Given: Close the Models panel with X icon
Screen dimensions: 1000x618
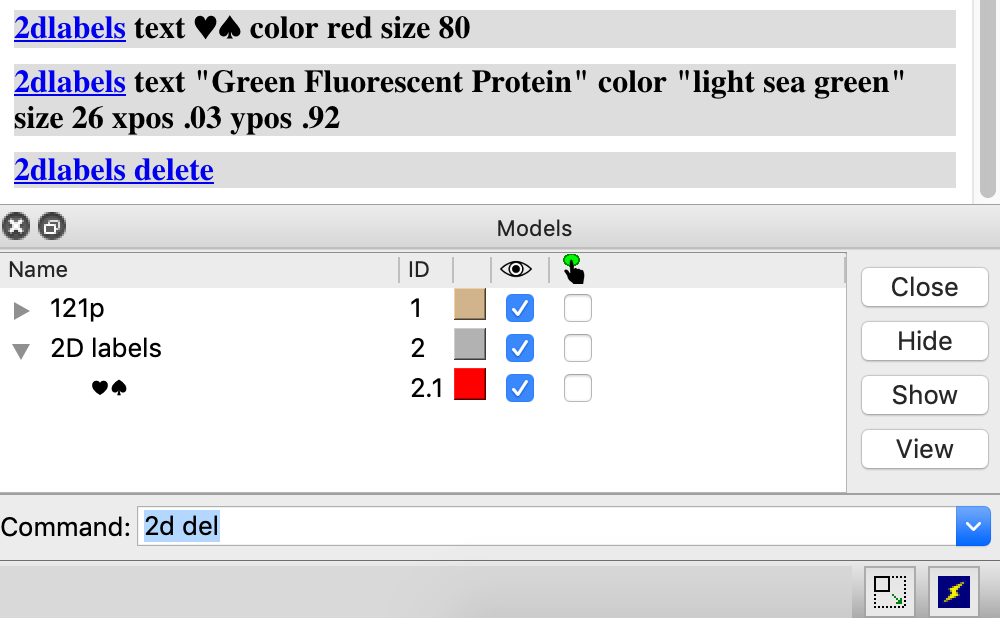Looking at the screenshot, I should coord(15,227).
